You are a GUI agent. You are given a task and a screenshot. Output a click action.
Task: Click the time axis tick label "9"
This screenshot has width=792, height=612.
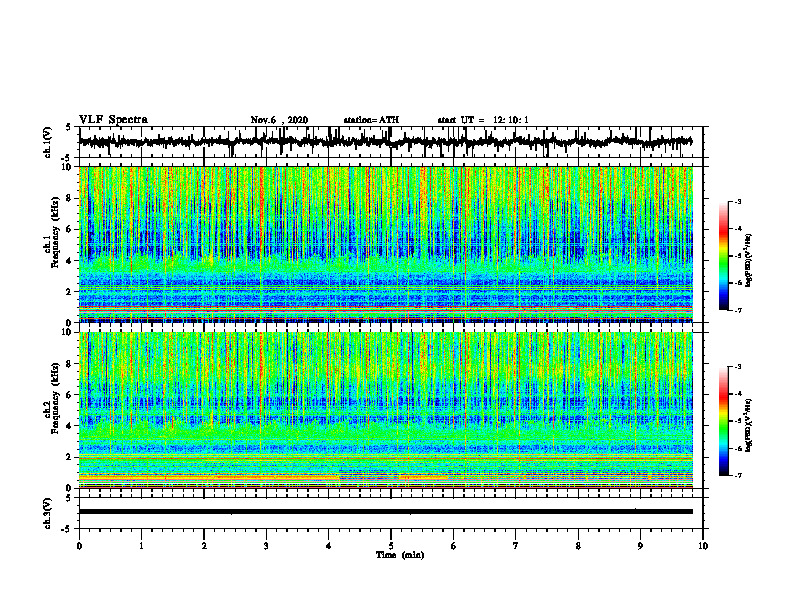[640, 546]
